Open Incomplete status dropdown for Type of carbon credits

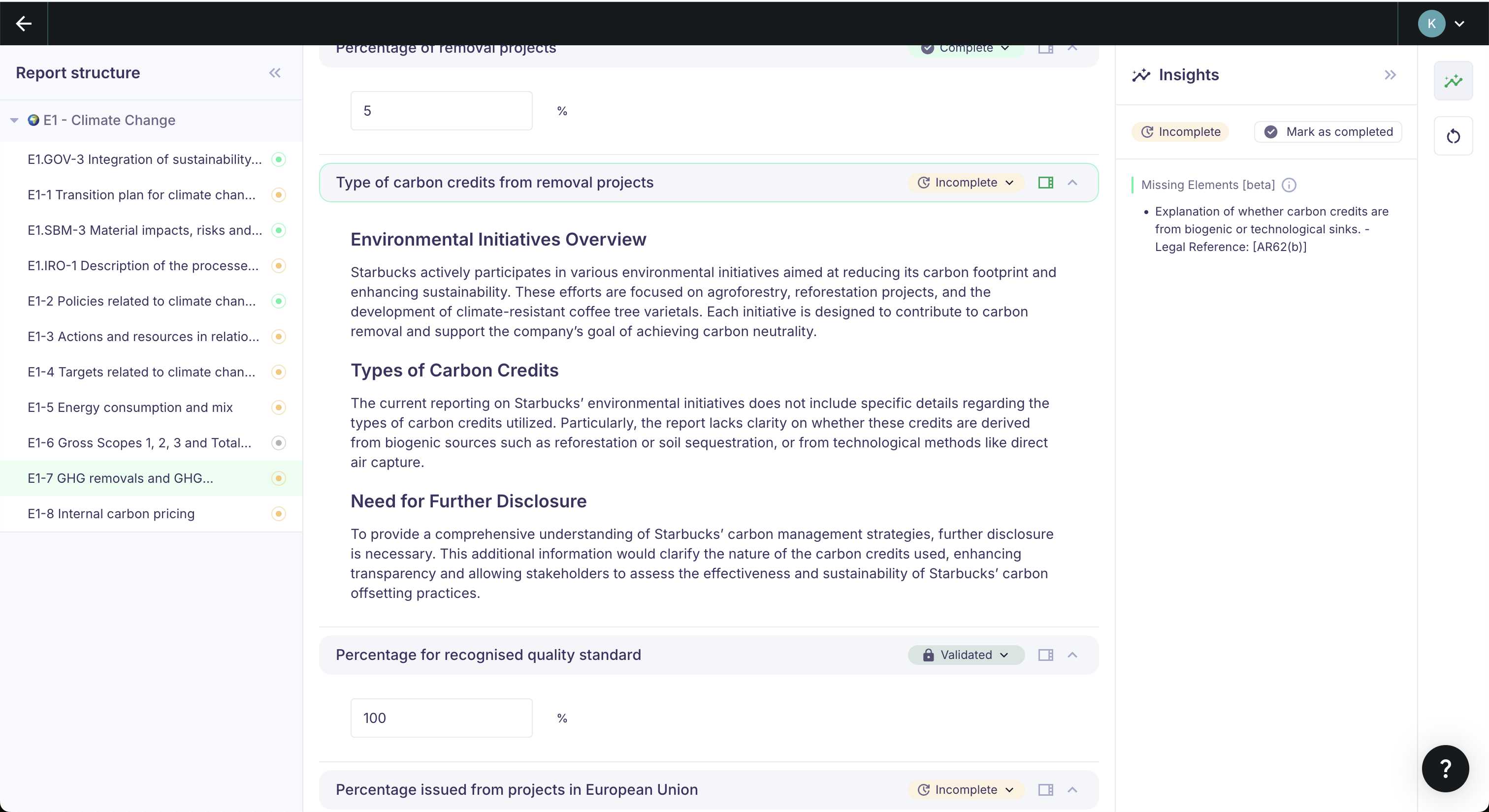(966, 183)
